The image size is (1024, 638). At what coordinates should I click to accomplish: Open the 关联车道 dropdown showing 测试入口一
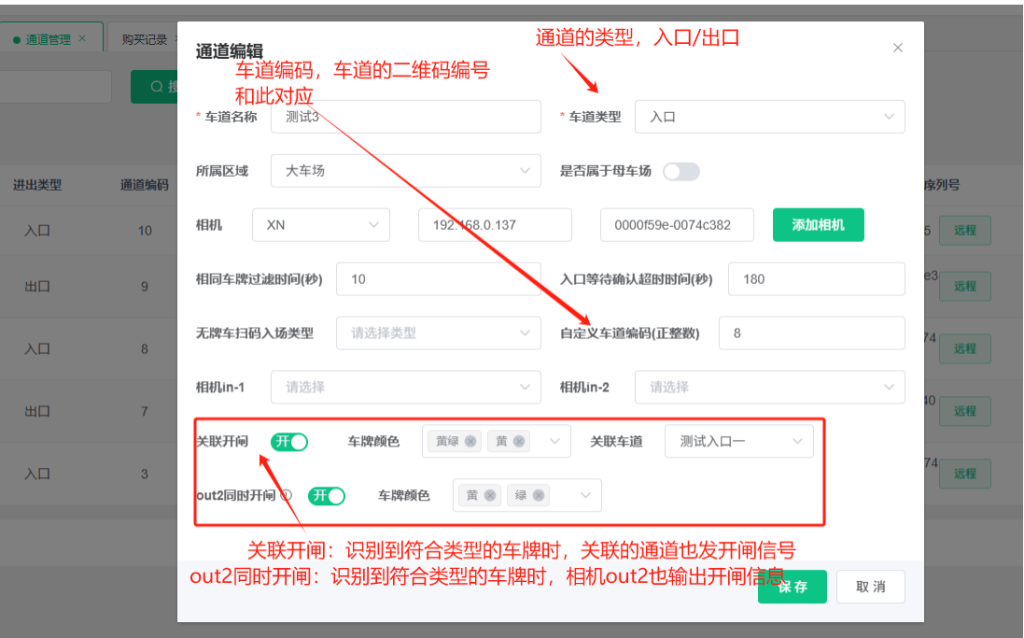739,441
